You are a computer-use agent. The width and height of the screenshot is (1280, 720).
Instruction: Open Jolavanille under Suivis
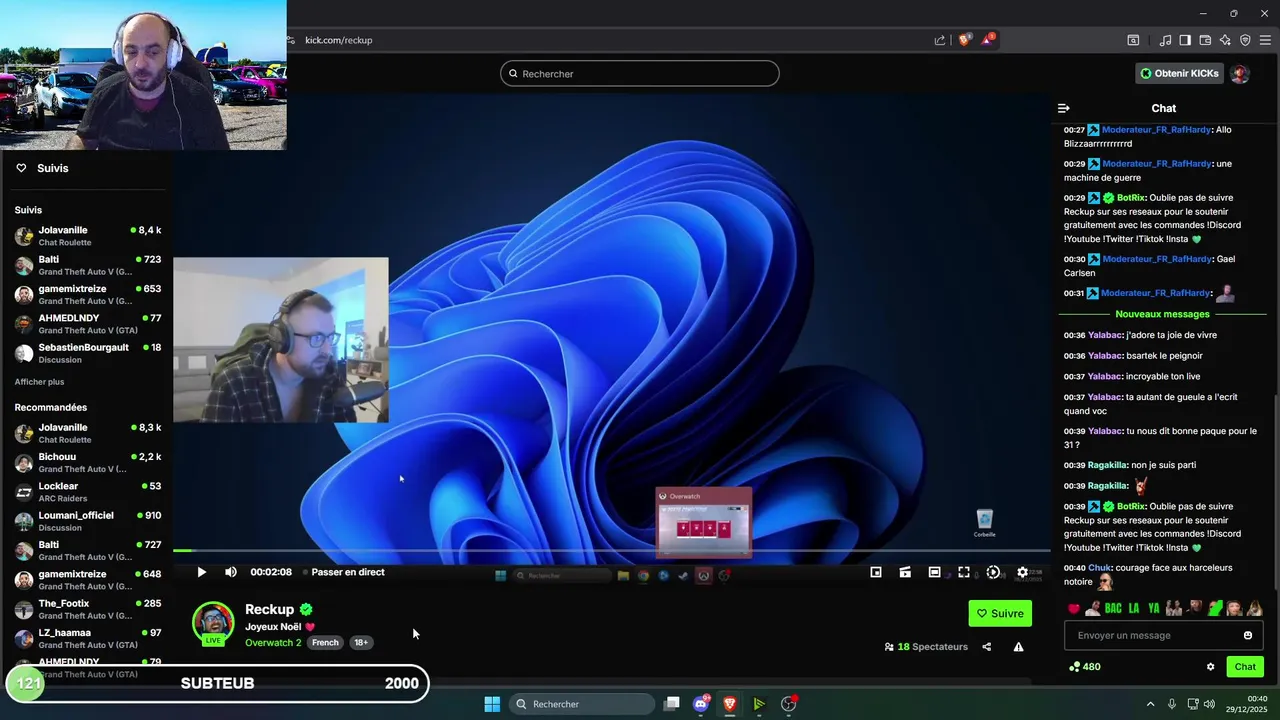coord(88,236)
